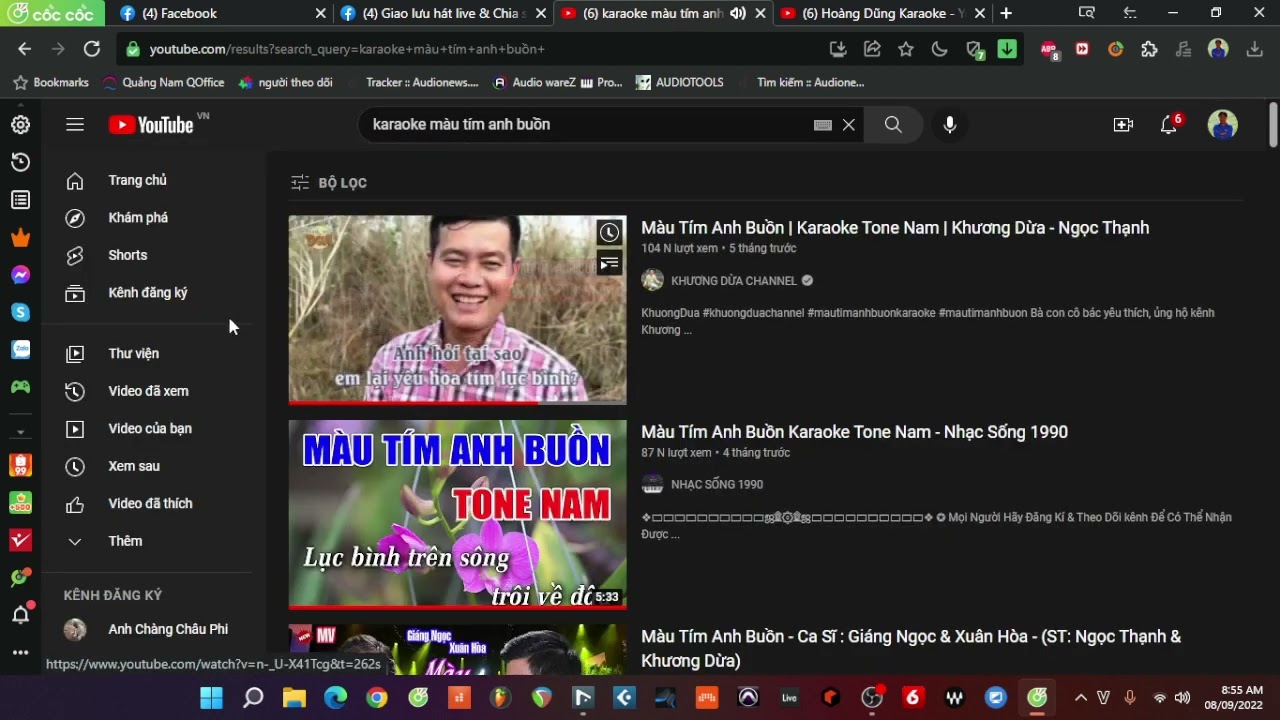Screen dimensions: 1280x720
Task: Open Windows Start menu on taskbar
Action: [211, 698]
